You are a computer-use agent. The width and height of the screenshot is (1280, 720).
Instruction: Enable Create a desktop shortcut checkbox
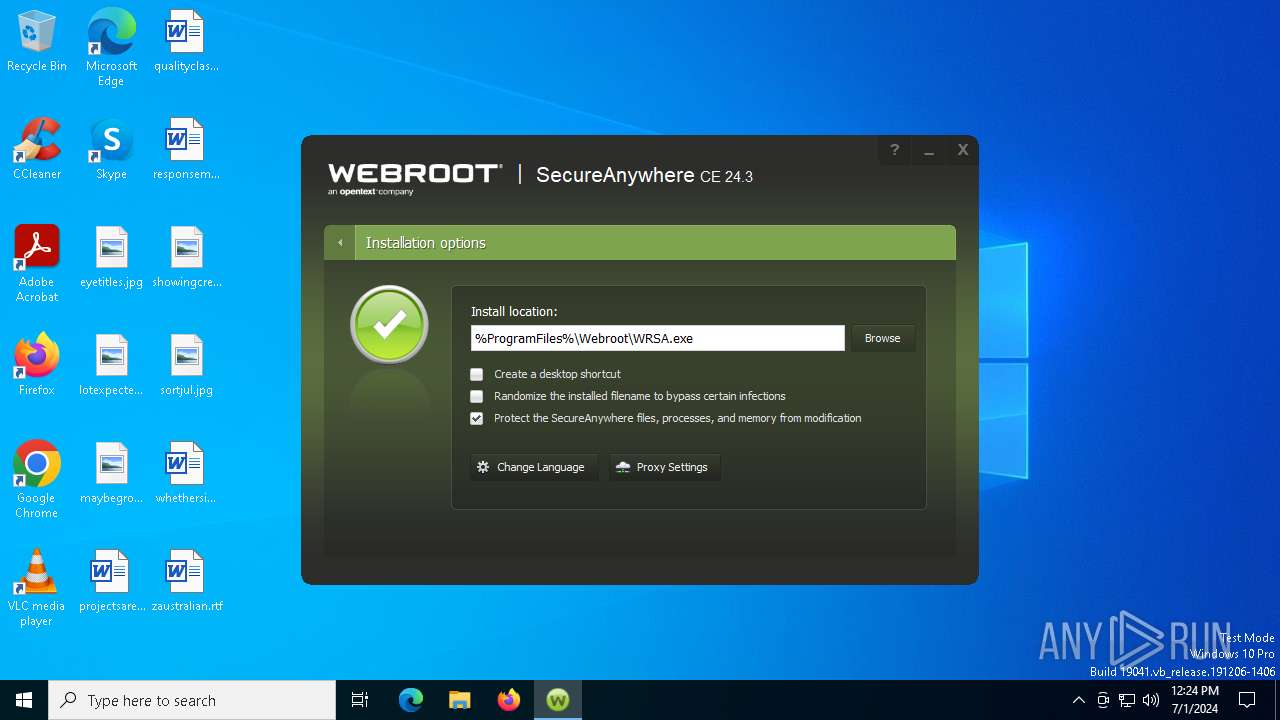(x=477, y=374)
